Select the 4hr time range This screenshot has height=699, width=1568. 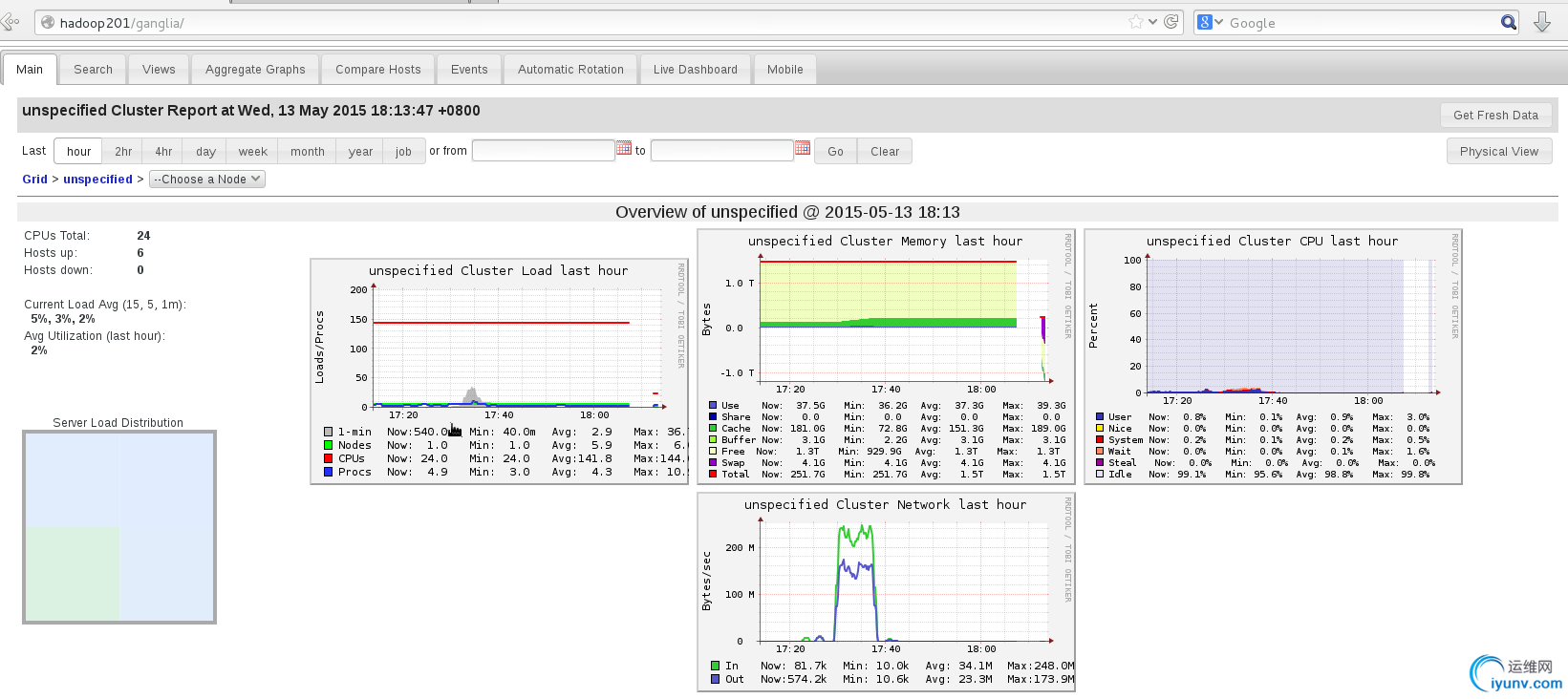click(163, 151)
